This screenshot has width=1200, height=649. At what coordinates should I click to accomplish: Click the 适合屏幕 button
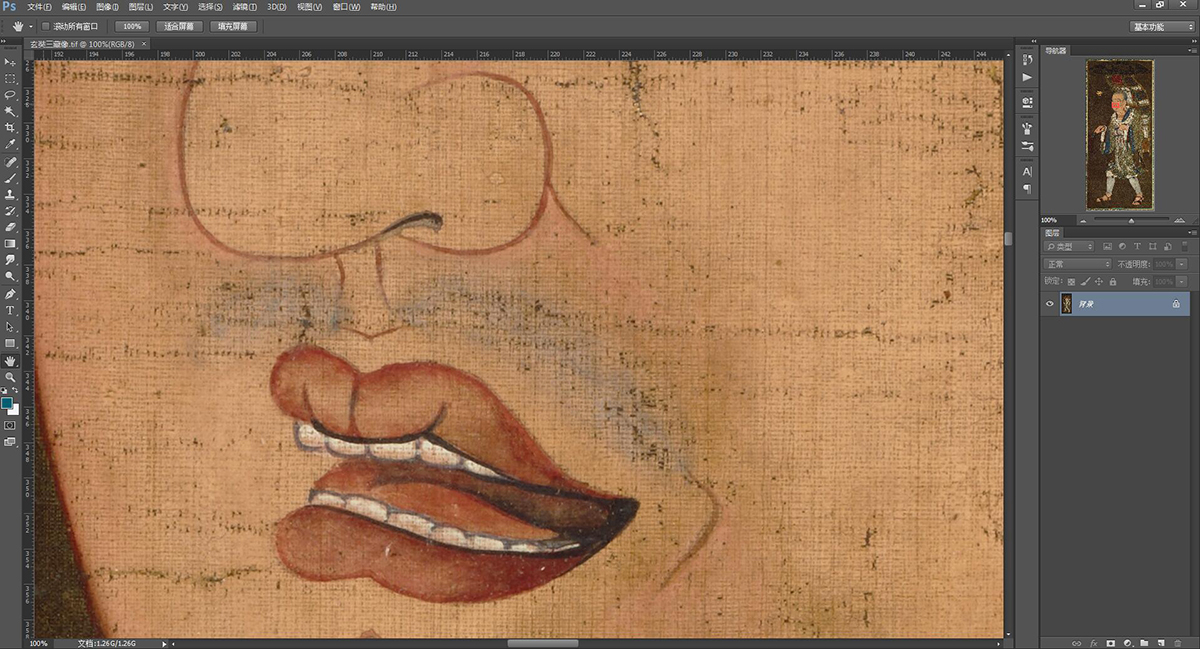click(180, 26)
